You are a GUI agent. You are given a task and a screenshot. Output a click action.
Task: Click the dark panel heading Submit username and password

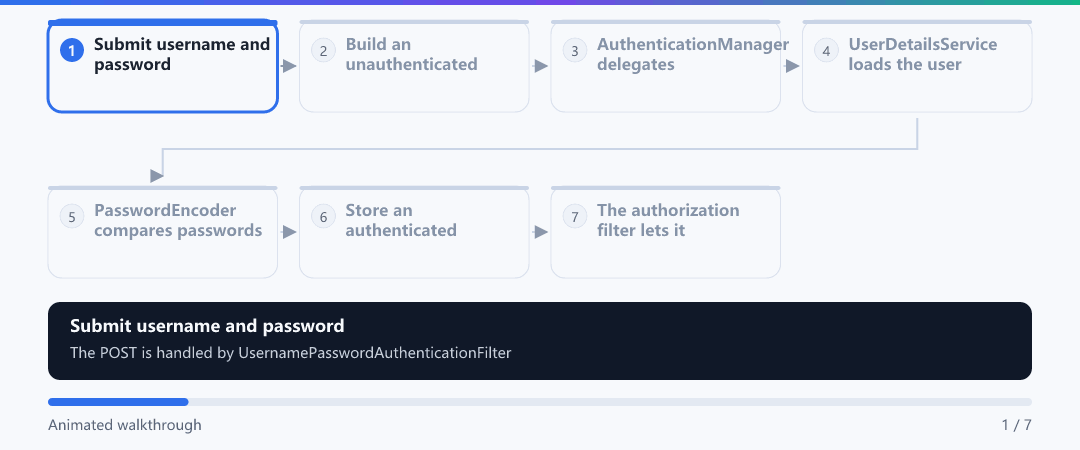(x=207, y=326)
